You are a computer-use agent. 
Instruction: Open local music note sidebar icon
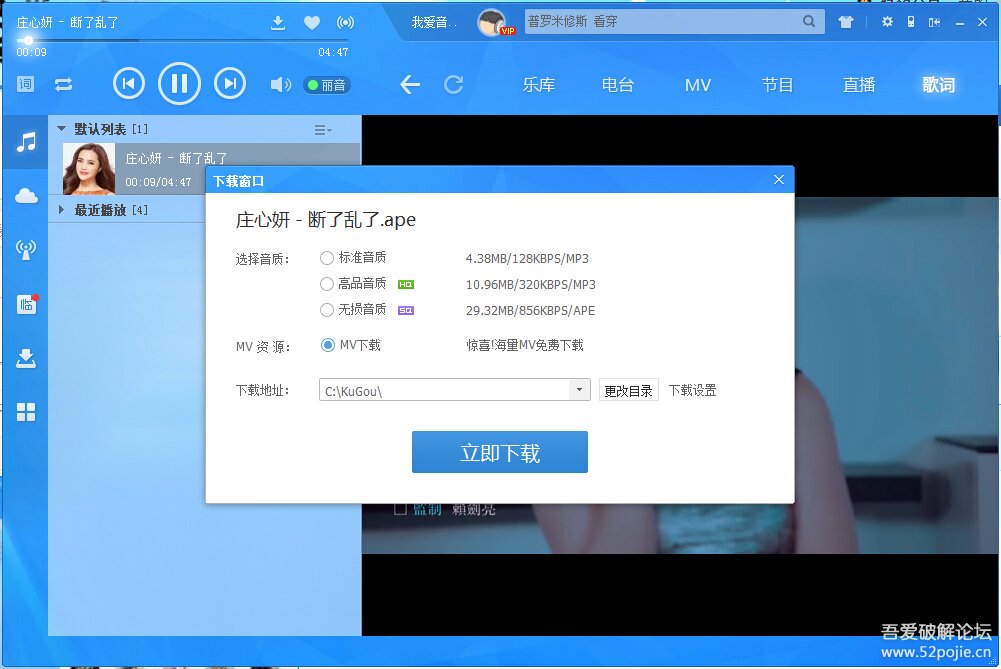[x=26, y=142]
